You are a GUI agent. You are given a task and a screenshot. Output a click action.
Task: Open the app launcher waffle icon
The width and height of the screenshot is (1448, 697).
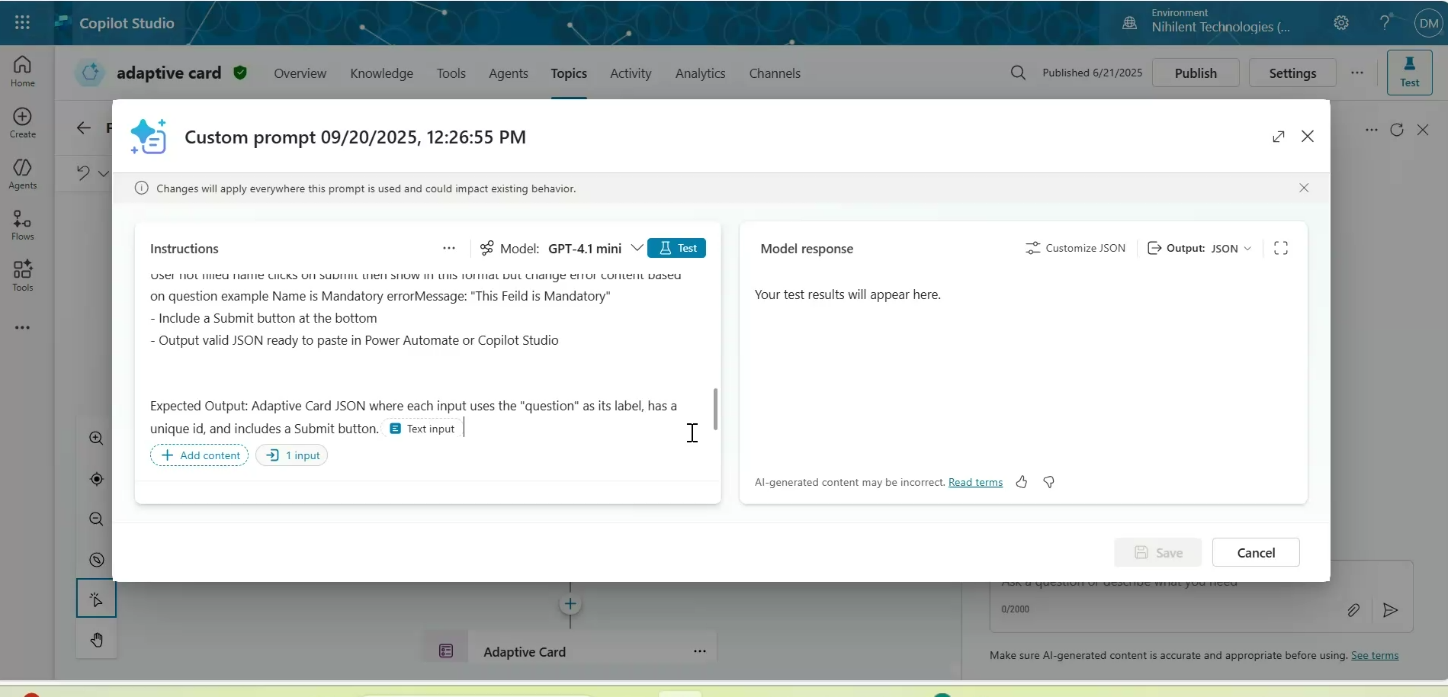point(22,22)
